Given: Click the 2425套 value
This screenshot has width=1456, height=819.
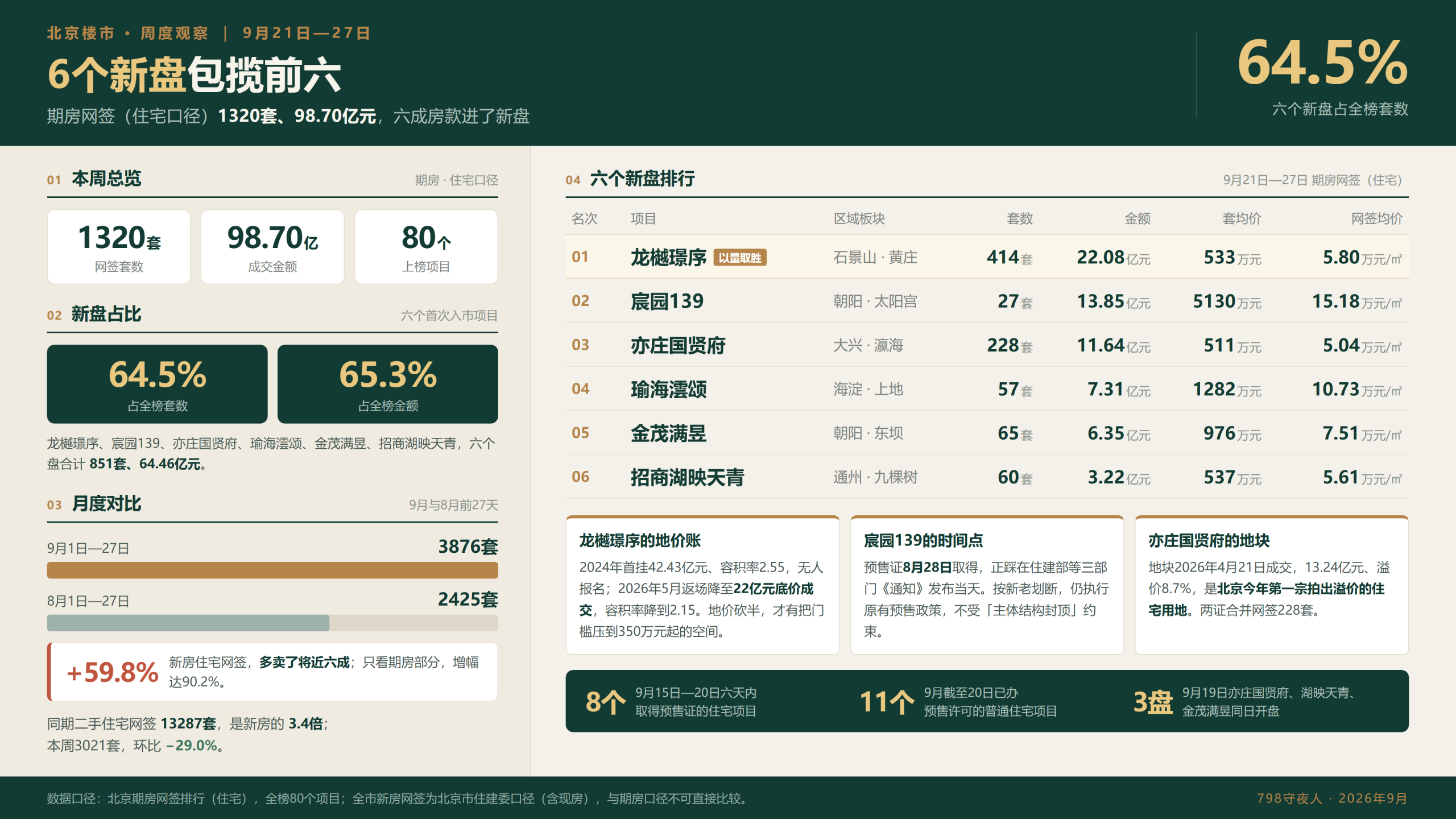Looking at the screenshot, I should 468,599.
